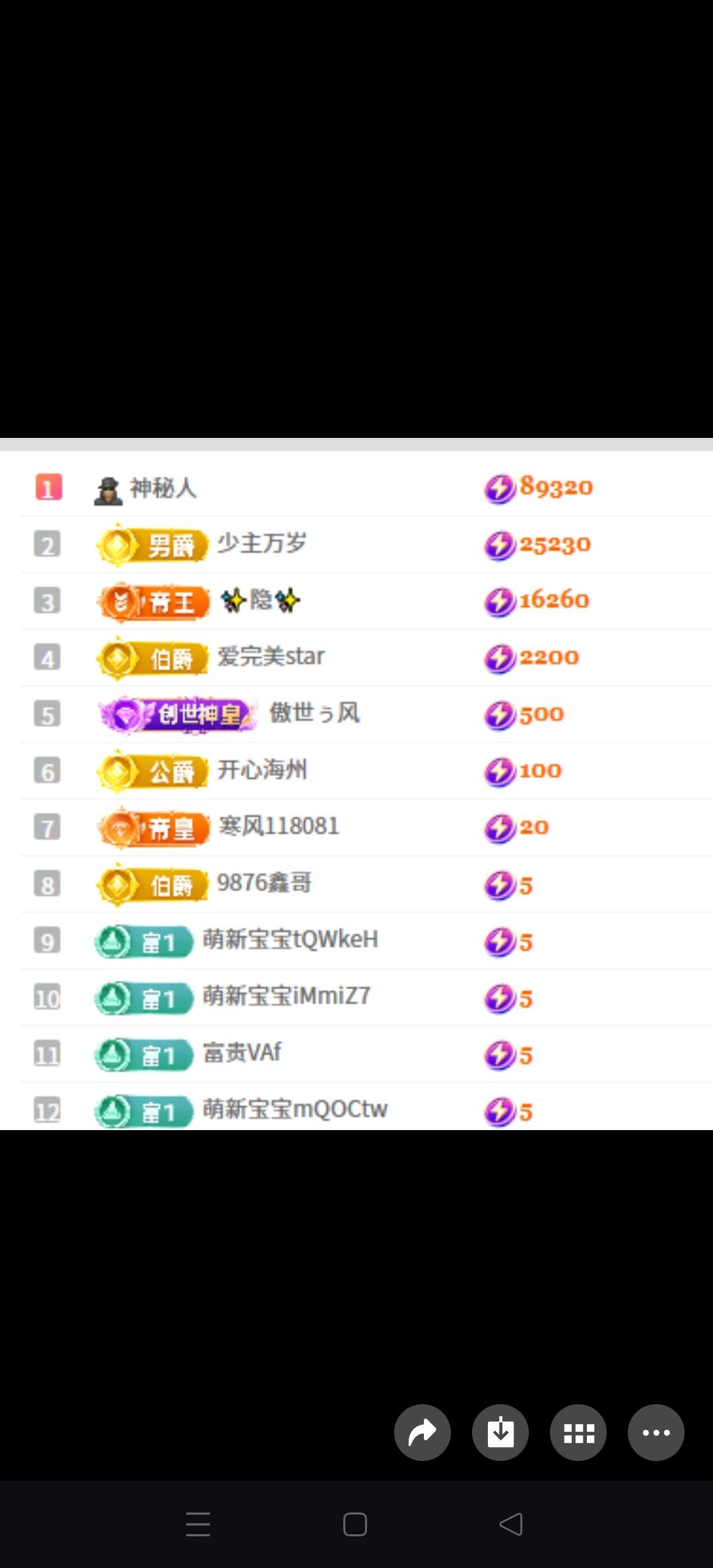The image size is (713, 1568).
Task: Click the score value 100
Action: point(541,770)
